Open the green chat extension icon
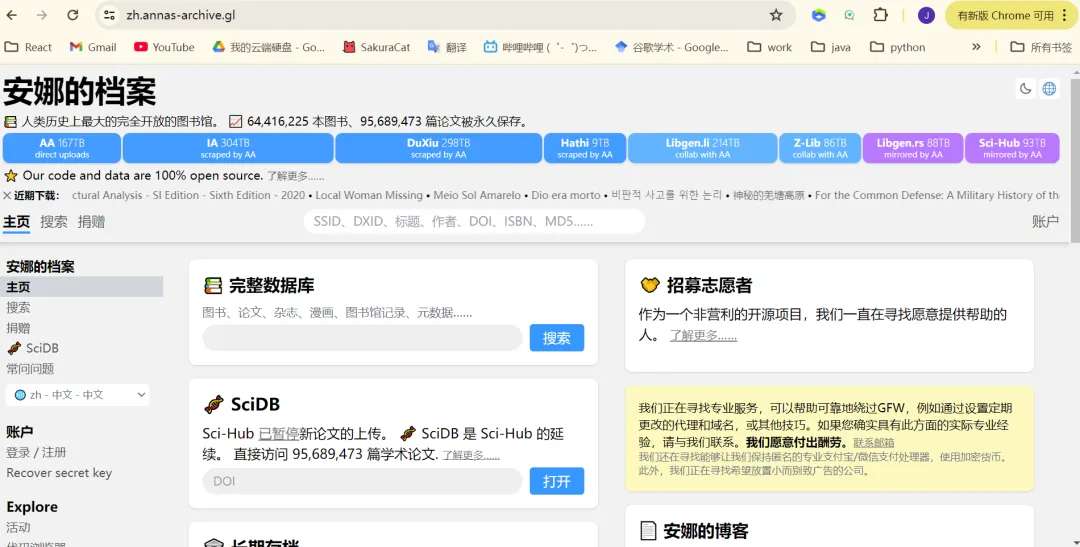1080x547 pixels. (849, 15)
